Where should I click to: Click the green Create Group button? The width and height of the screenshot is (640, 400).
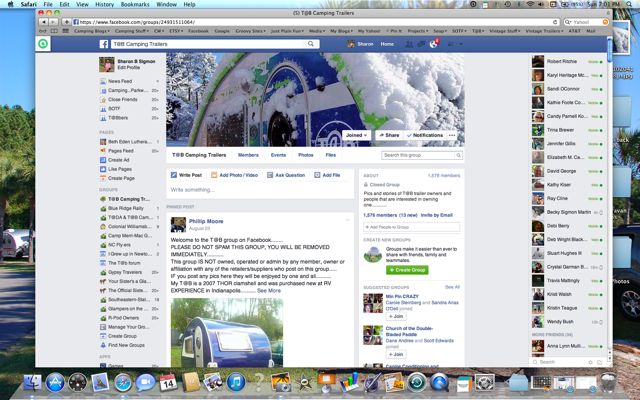click(x=407, y=270)
